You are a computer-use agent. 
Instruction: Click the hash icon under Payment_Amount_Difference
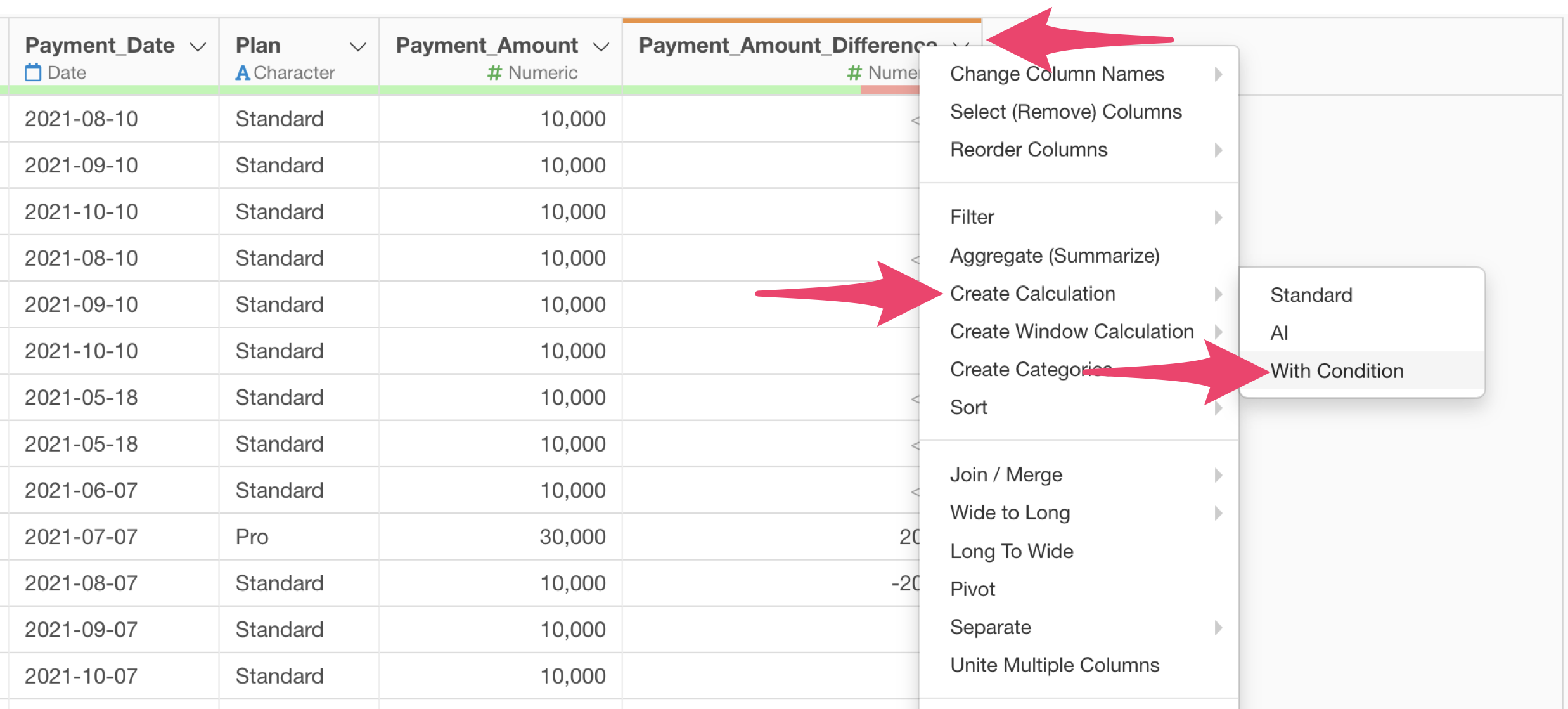point(854,73)
